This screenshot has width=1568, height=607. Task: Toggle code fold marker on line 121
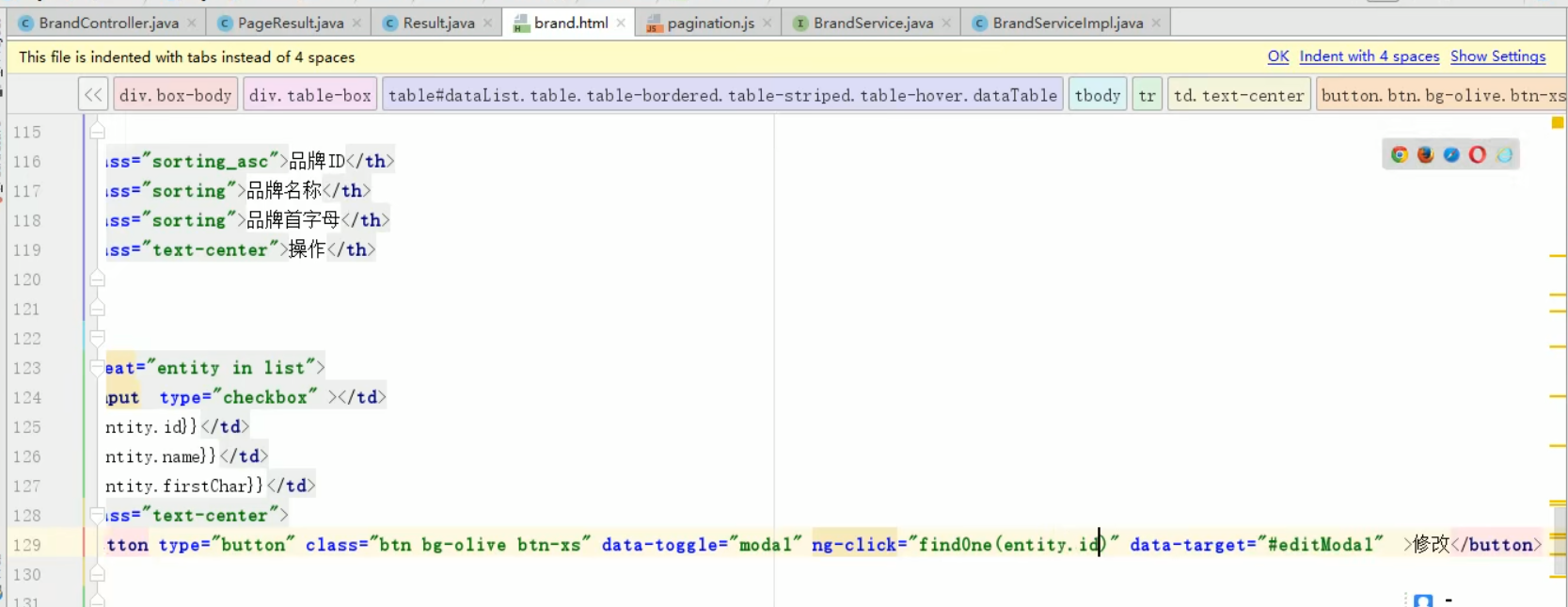(x=97, y=309)
